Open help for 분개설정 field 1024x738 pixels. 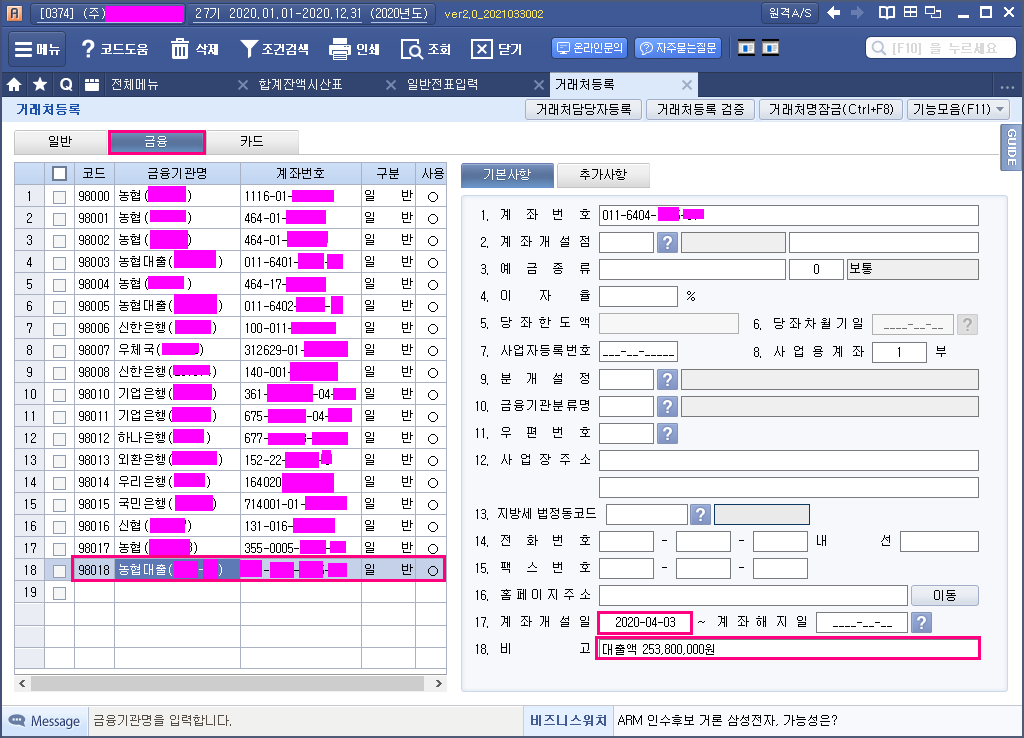(x=667, y=379)
